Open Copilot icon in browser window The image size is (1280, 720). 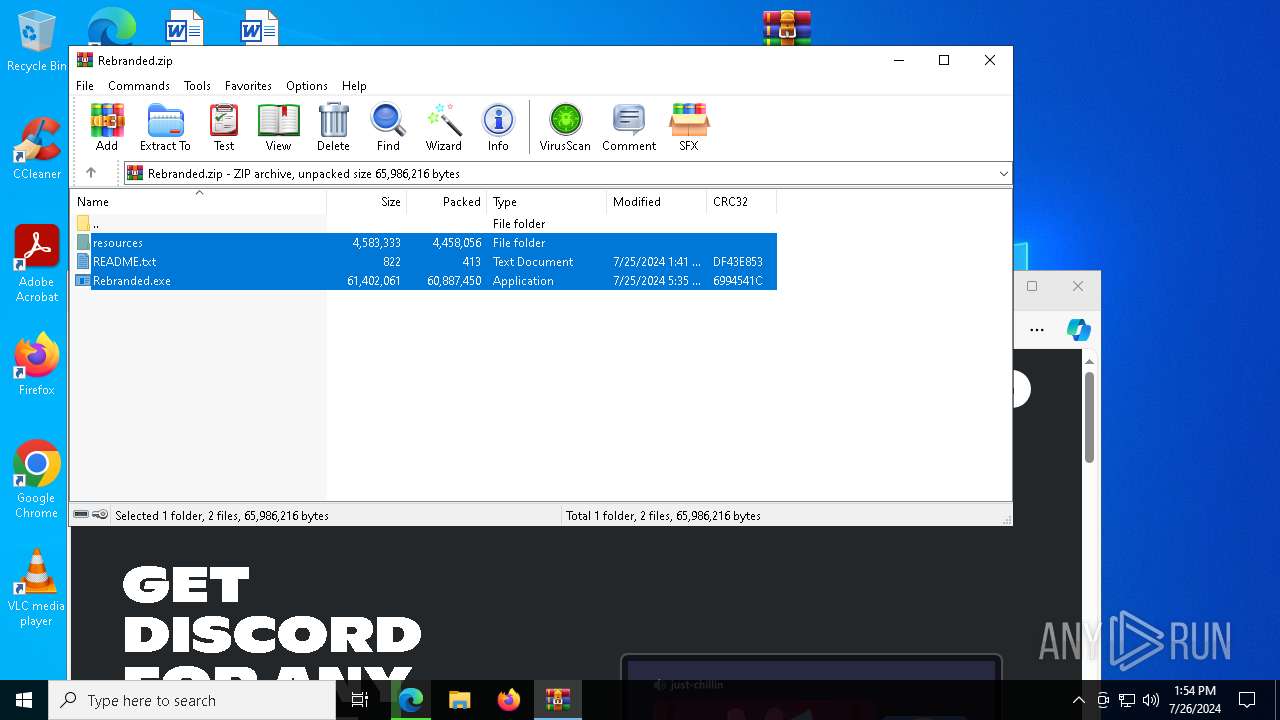tap(1078, 330)
